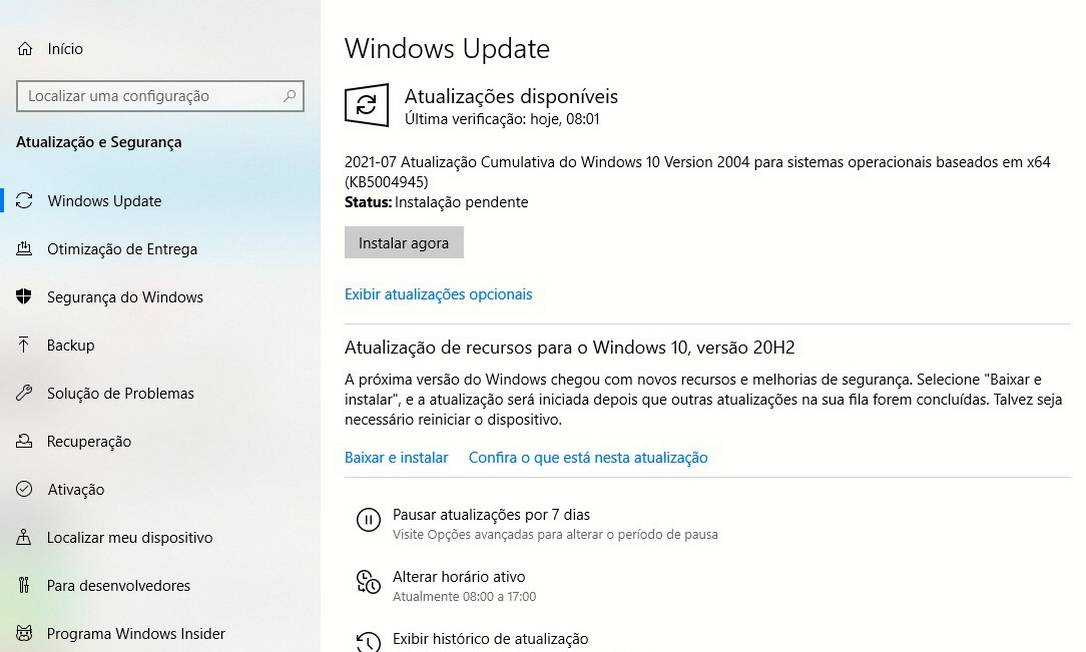The width and height of the screenshot is (1086, 652).
Task: Click into the Localizar uma configuração field
Action: (160, 96)
